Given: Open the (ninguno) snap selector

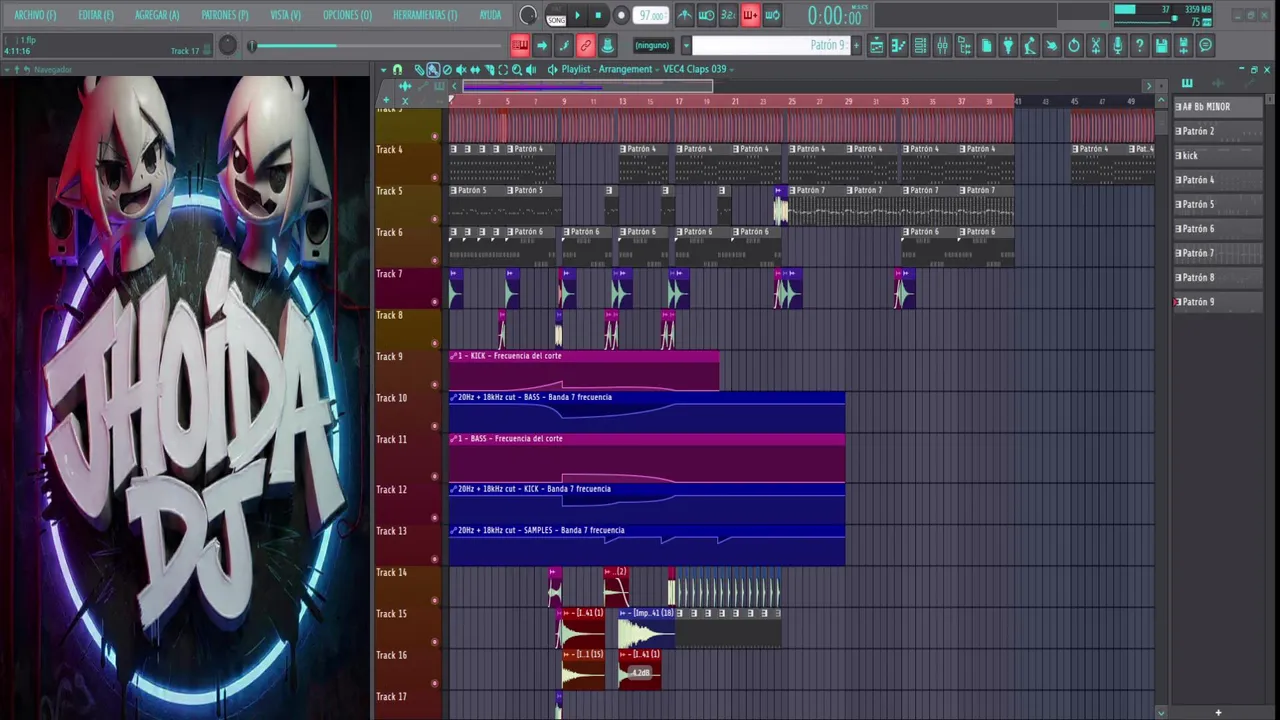Looking at the screenshot, I should tap(653, 45).
